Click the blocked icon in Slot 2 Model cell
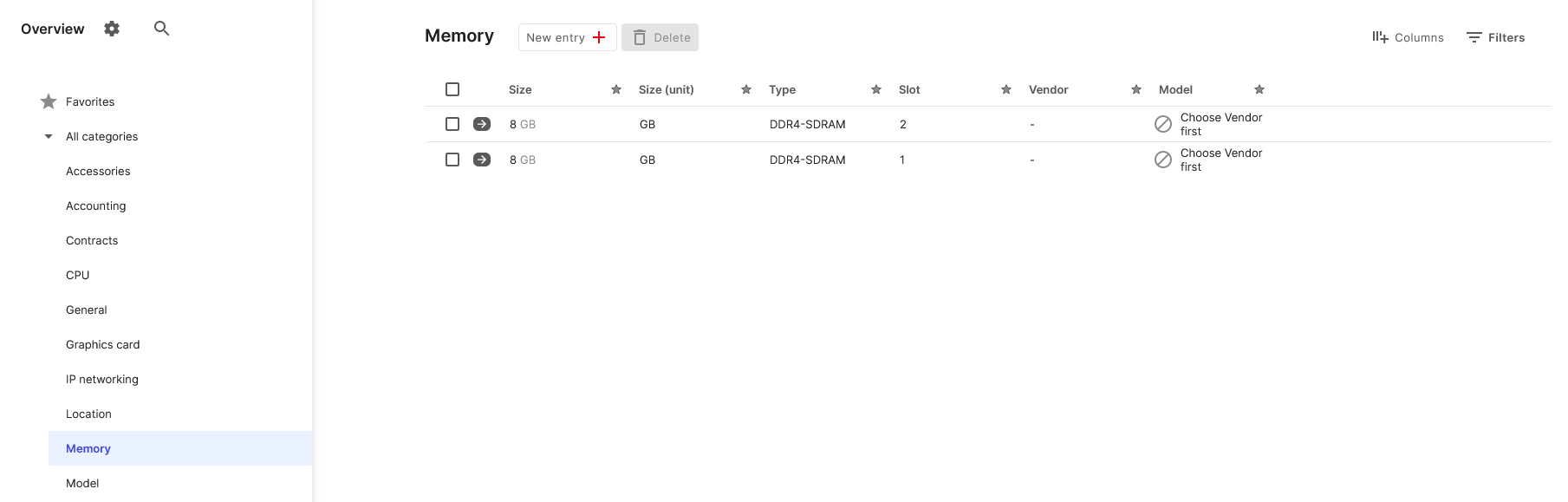Screen dimensions: 1568x502 point(1163,124)
